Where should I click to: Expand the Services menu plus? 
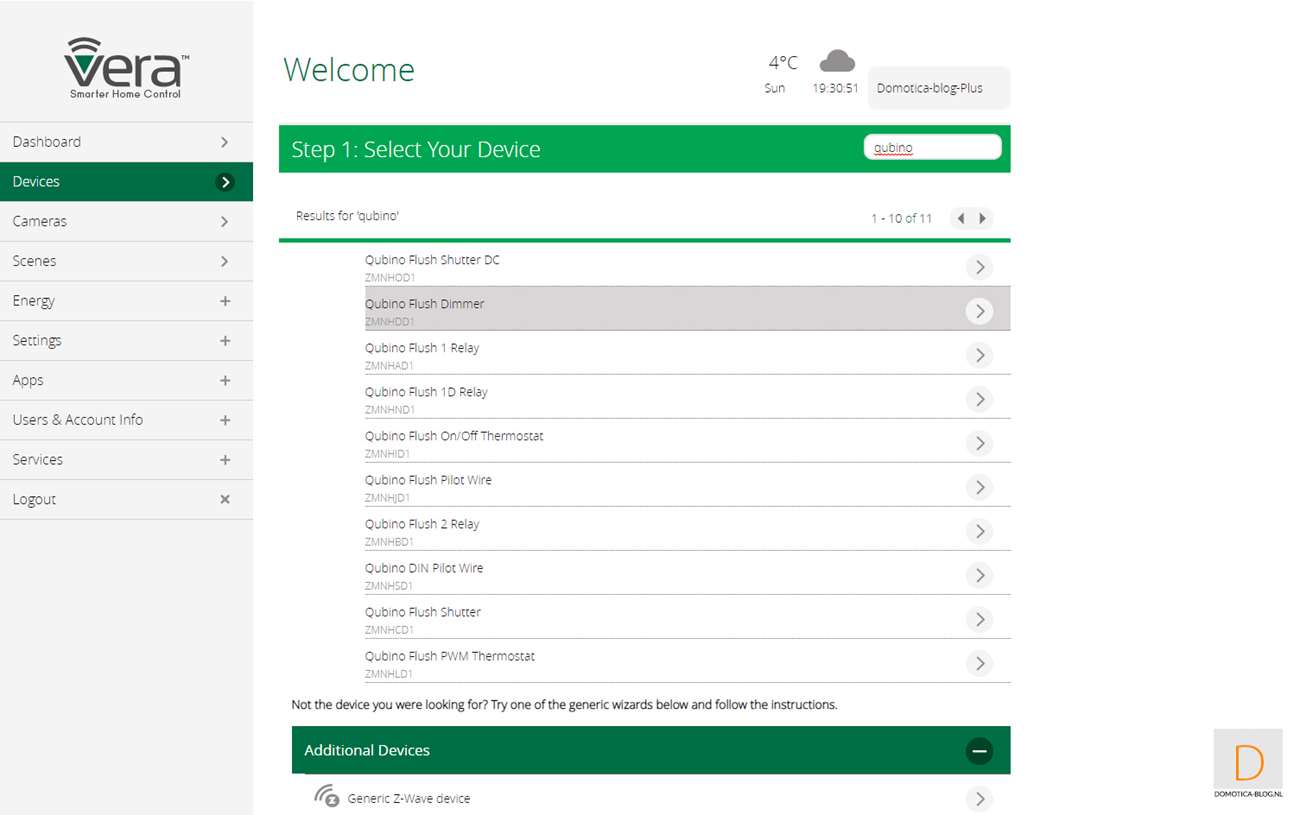pyautogui.click(x=225, y=460)
